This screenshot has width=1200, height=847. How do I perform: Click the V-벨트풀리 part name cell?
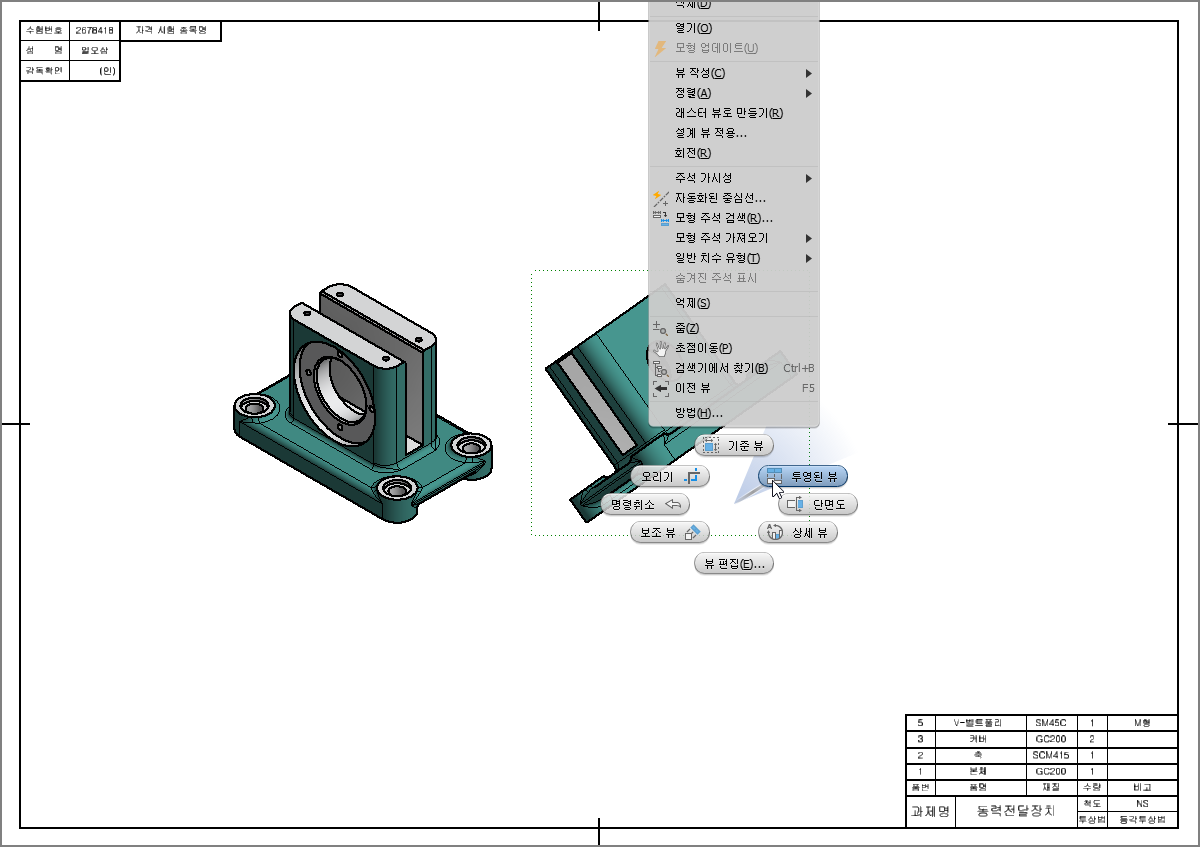pos(981,722)
